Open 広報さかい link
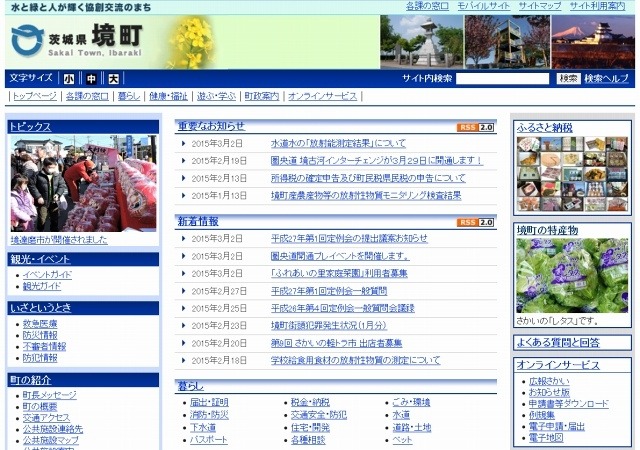 click(x=549, y=381)
